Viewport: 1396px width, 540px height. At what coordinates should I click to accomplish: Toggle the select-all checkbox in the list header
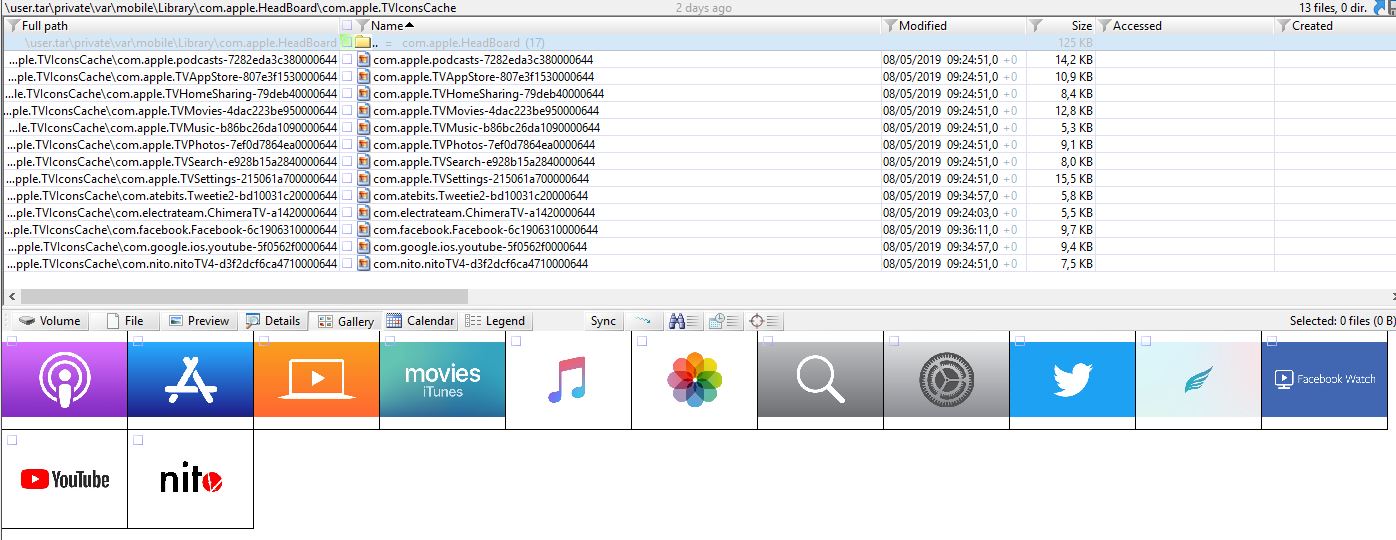(346, 26)
